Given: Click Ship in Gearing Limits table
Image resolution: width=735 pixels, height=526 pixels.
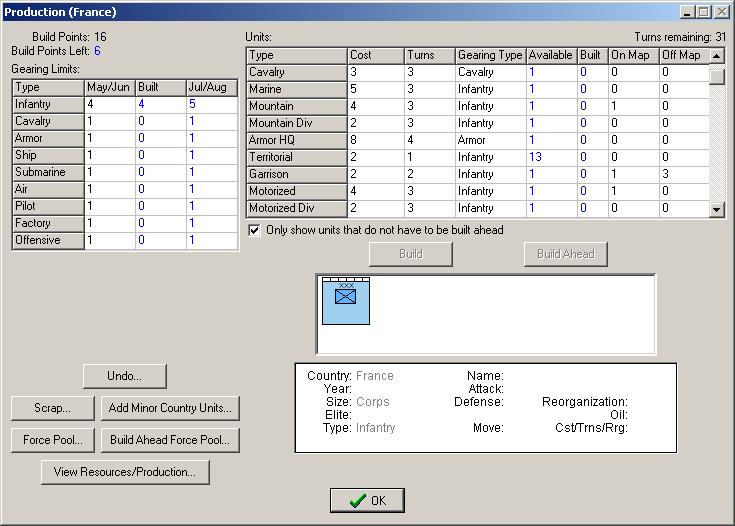Looking at the screenshot, I should click(x=48, y=155).
